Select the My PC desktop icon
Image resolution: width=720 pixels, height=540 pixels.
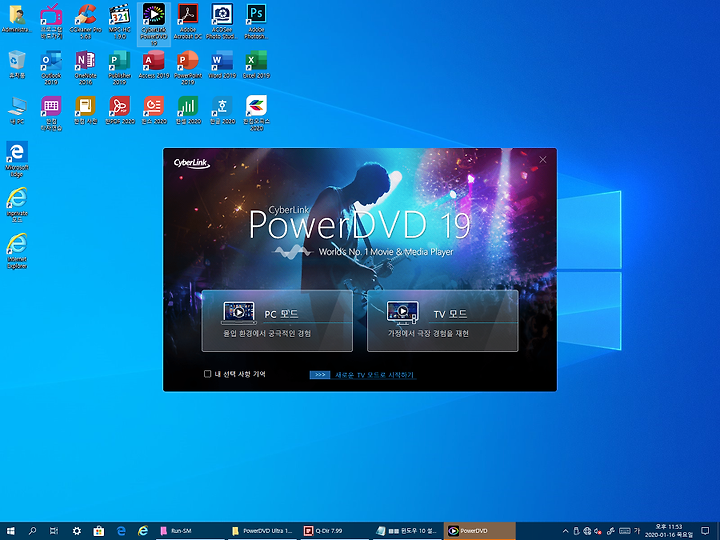click(x=17, y=110)
